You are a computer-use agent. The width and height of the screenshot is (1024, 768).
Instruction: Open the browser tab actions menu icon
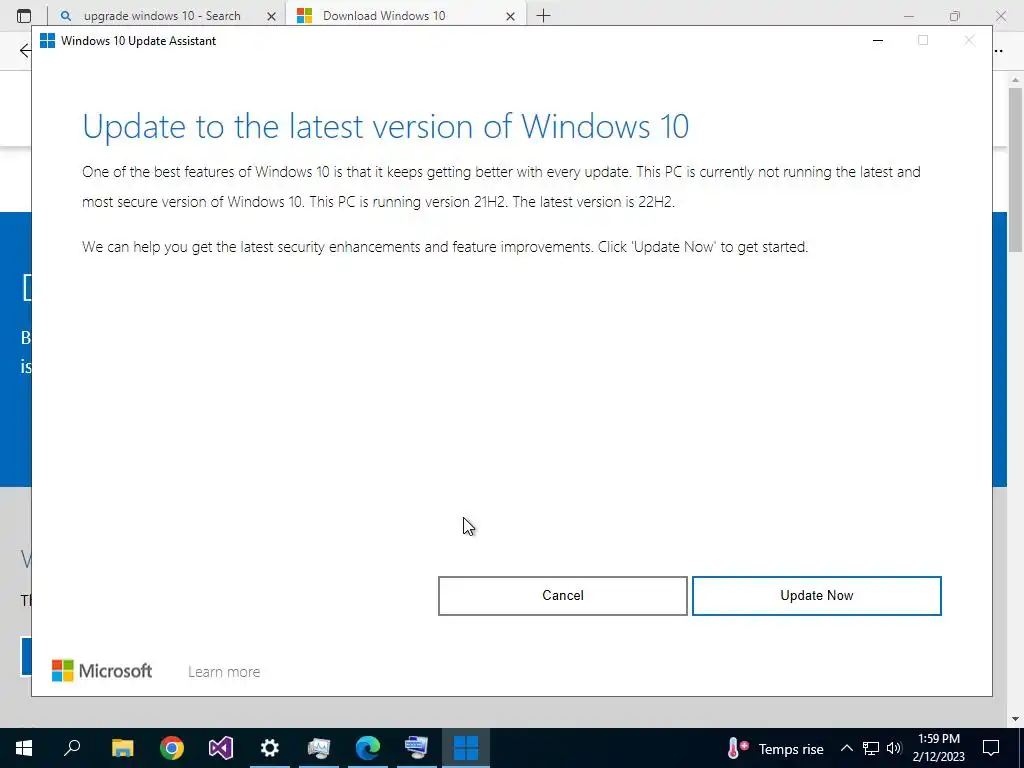click(x=24, y=16)
